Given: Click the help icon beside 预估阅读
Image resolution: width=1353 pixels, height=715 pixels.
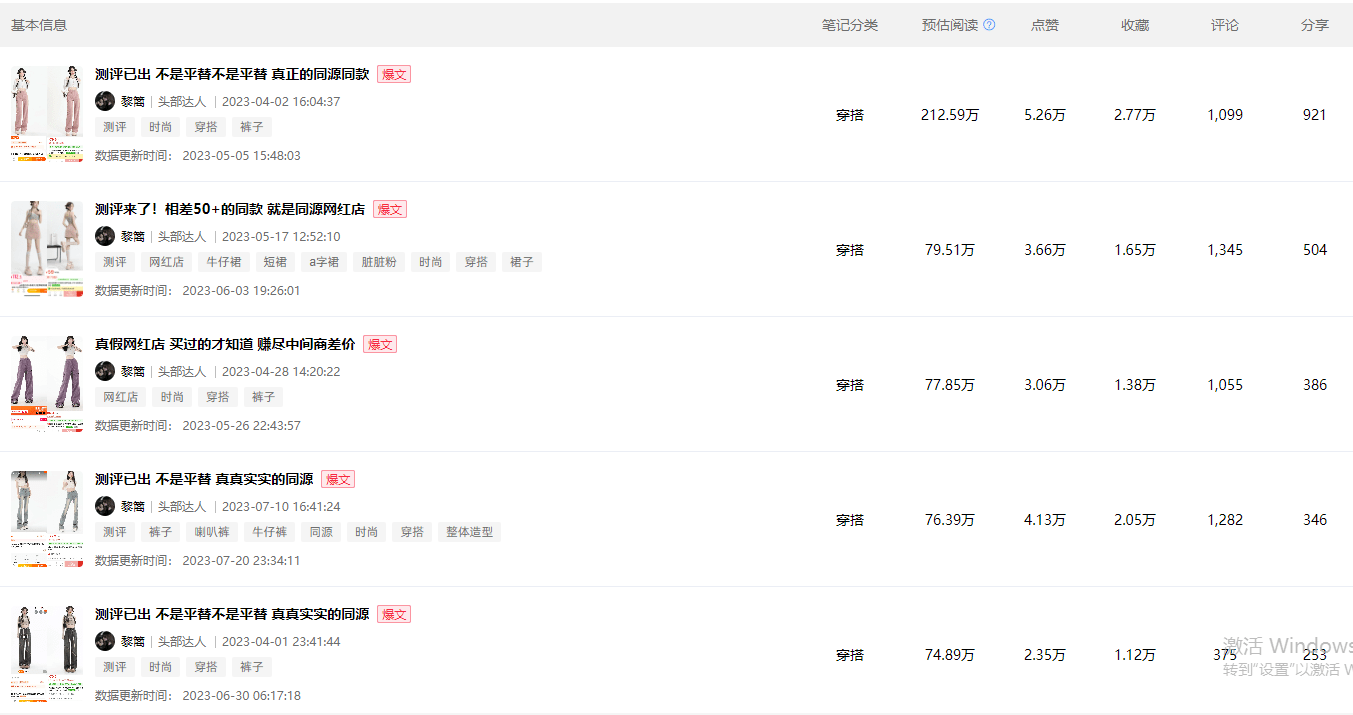Looking at the screenshot, I should tap(989, 25).
